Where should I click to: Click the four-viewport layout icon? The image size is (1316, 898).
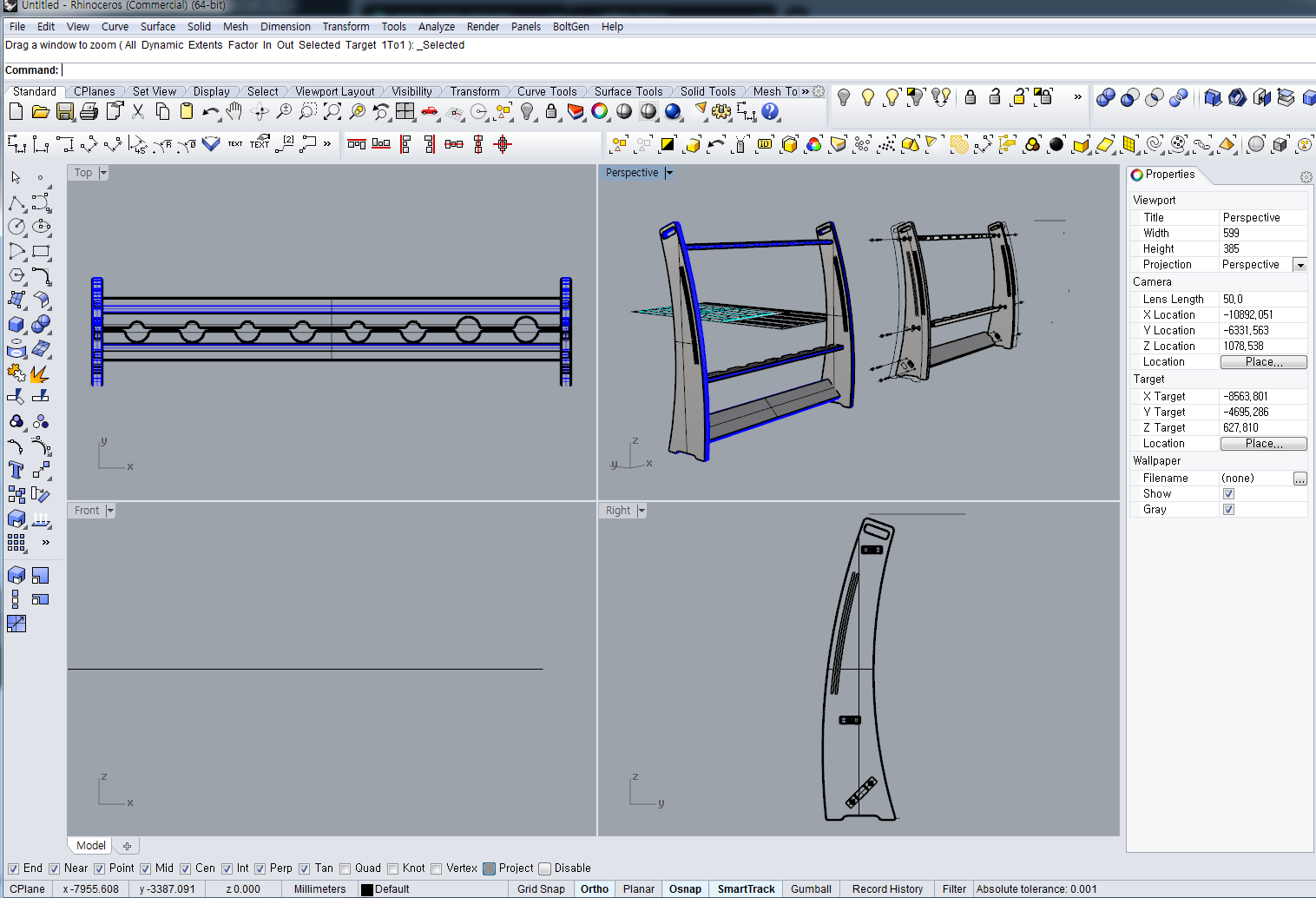(x=405, y=111)
